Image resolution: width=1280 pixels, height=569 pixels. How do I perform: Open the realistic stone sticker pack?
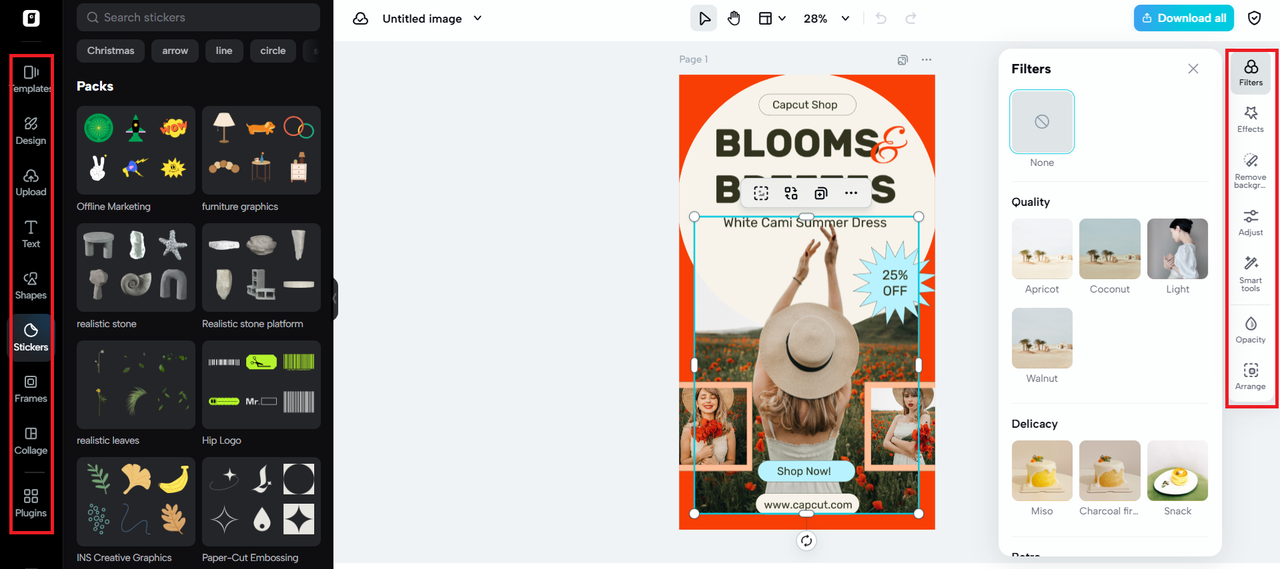point(136,267)
